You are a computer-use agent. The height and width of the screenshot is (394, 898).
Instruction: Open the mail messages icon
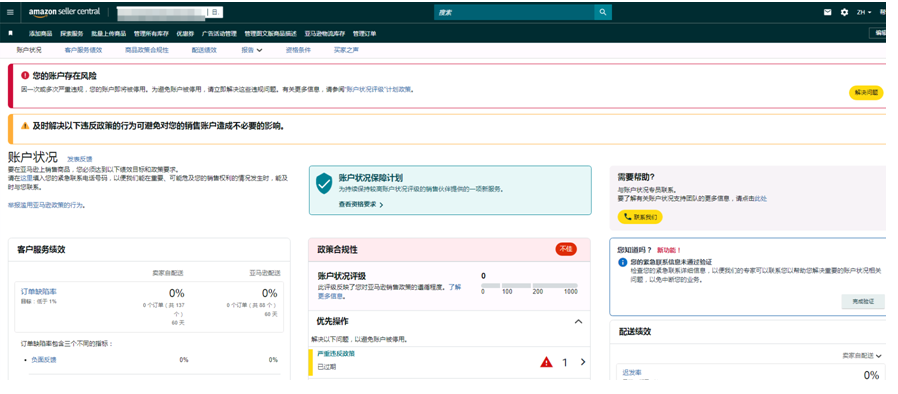coord(828,12)
